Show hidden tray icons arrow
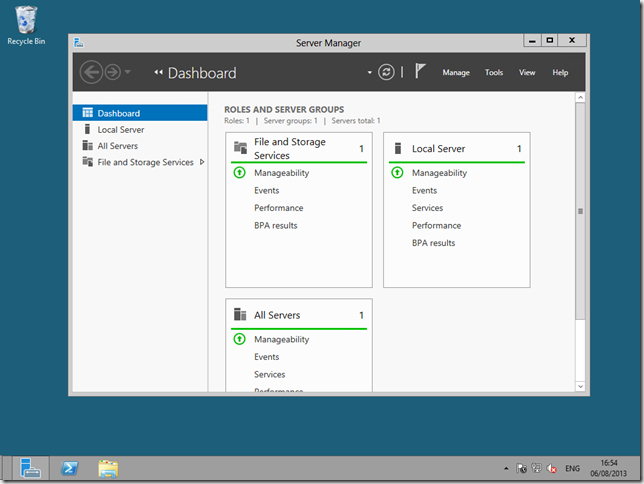 (506, 468)
